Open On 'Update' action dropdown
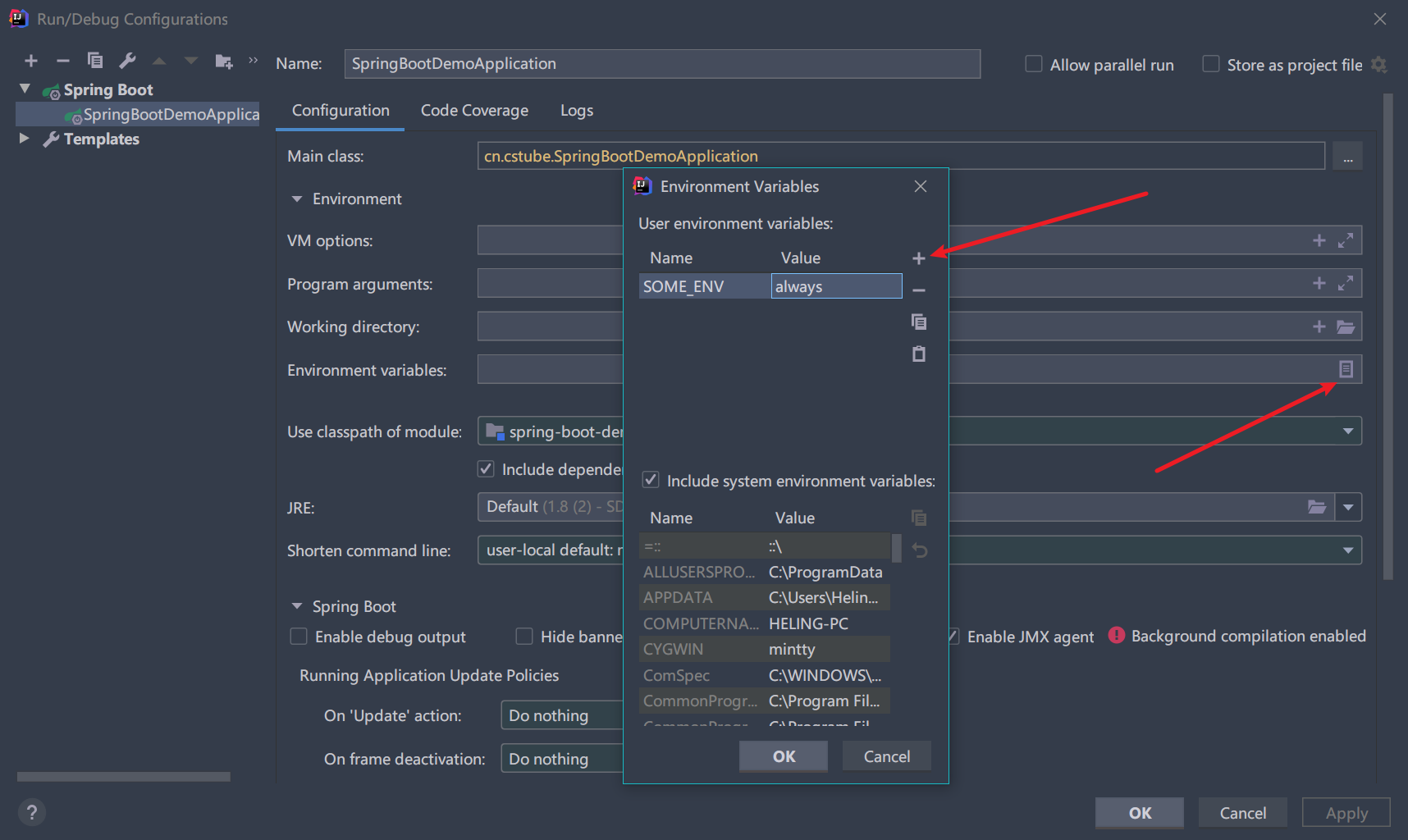Screen dimensions: 1408x840 pyautogui.click(x=562, y=715)
